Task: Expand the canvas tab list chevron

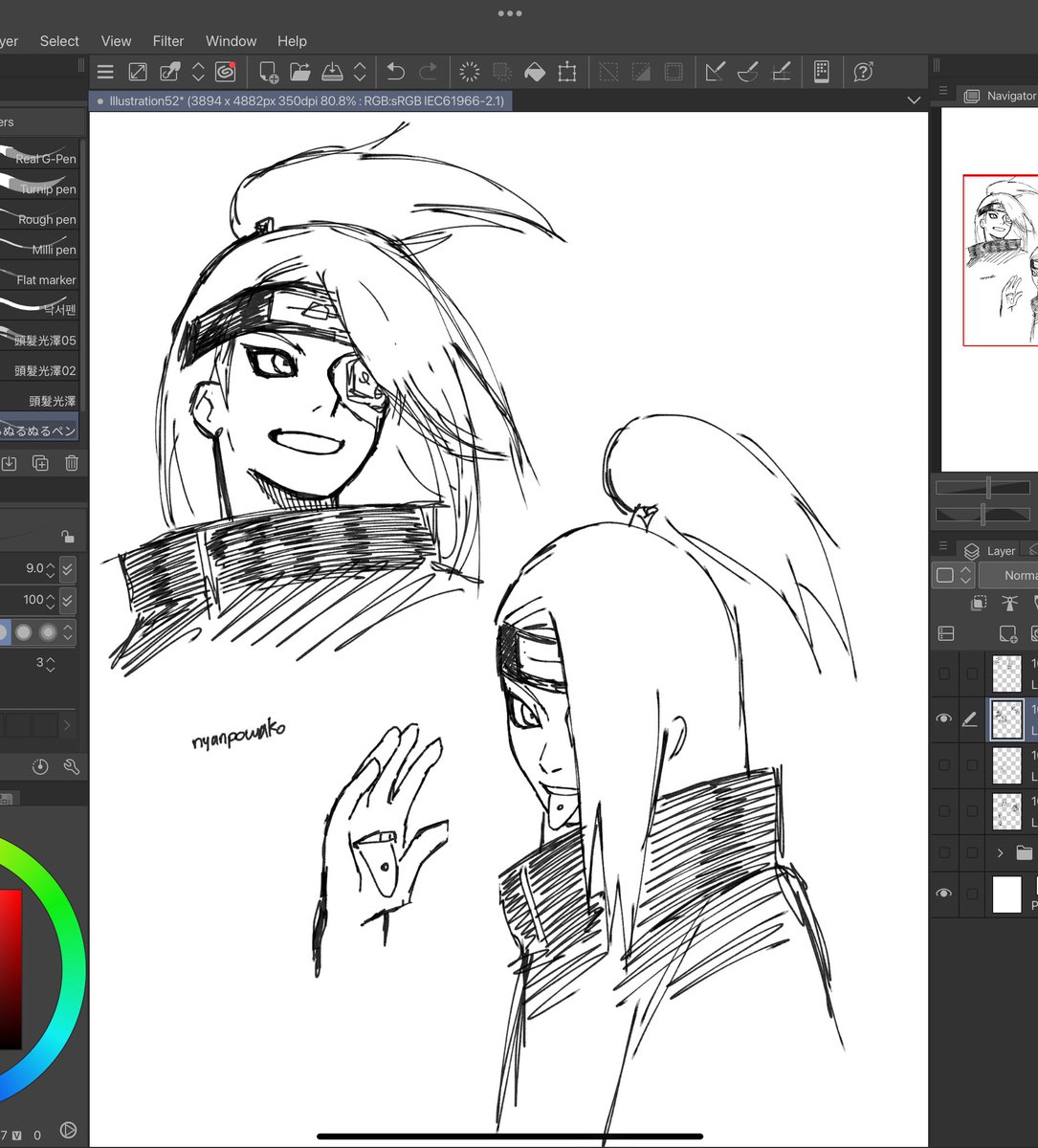Action: [x=913, y=100]
